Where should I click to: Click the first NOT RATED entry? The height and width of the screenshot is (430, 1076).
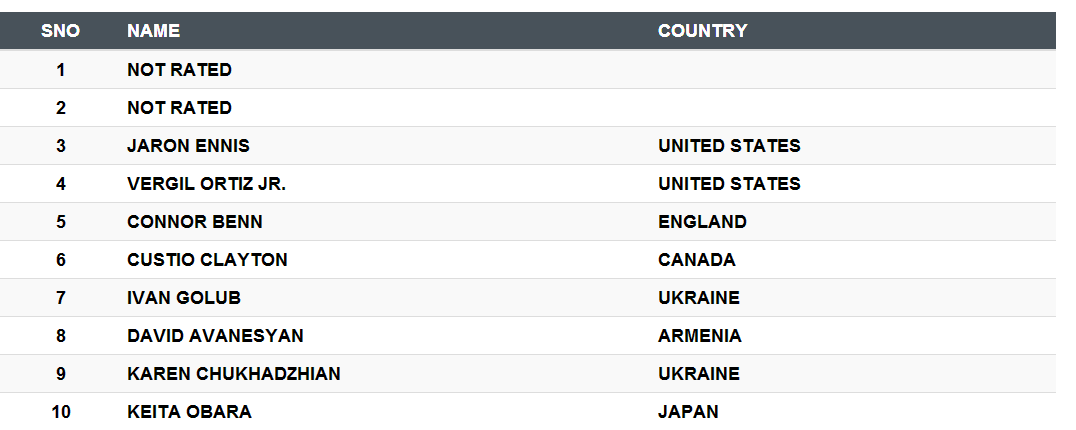[x=180, y=70]
